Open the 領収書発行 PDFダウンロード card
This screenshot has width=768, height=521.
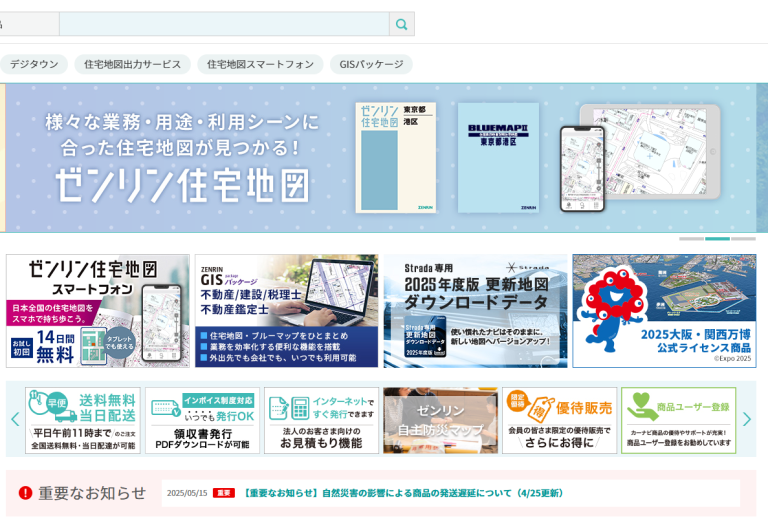202,421
